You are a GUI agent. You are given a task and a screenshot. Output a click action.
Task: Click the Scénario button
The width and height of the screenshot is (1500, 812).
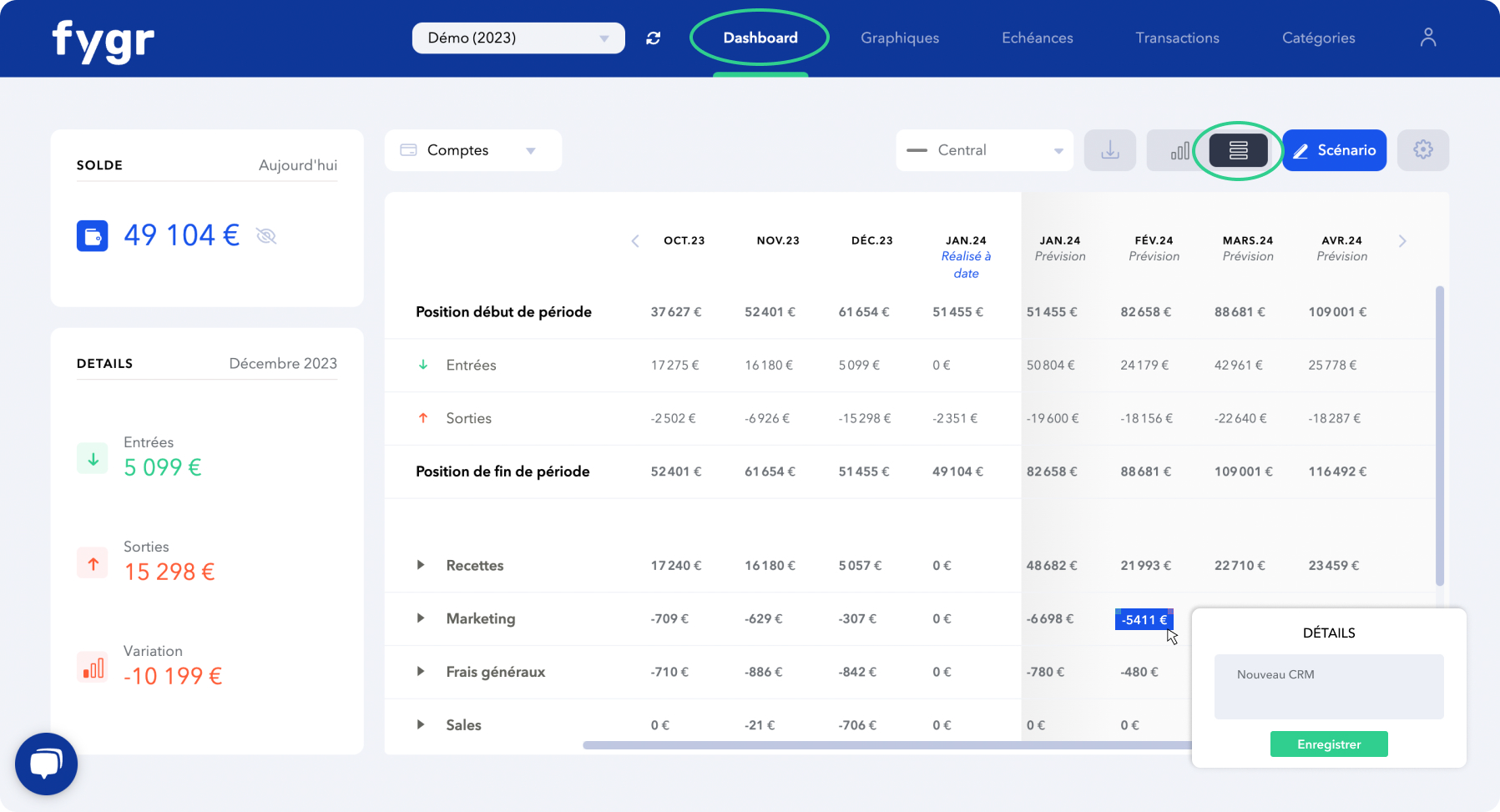pos(1334,150)
